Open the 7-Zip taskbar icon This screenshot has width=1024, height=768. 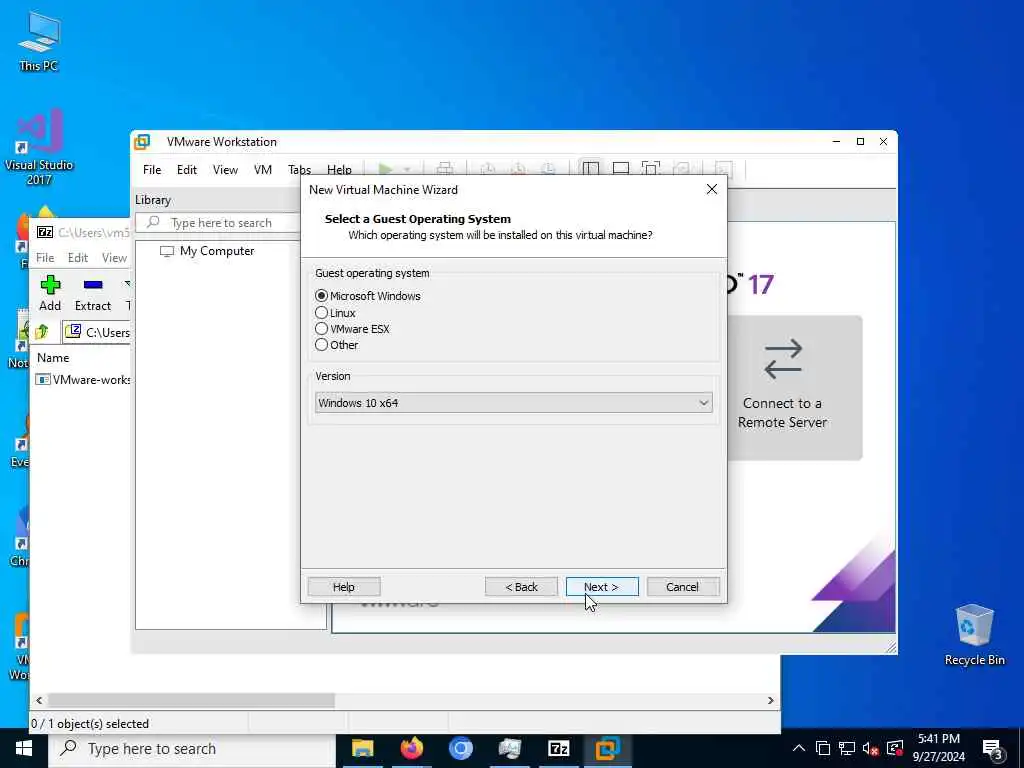pos(558,748)
